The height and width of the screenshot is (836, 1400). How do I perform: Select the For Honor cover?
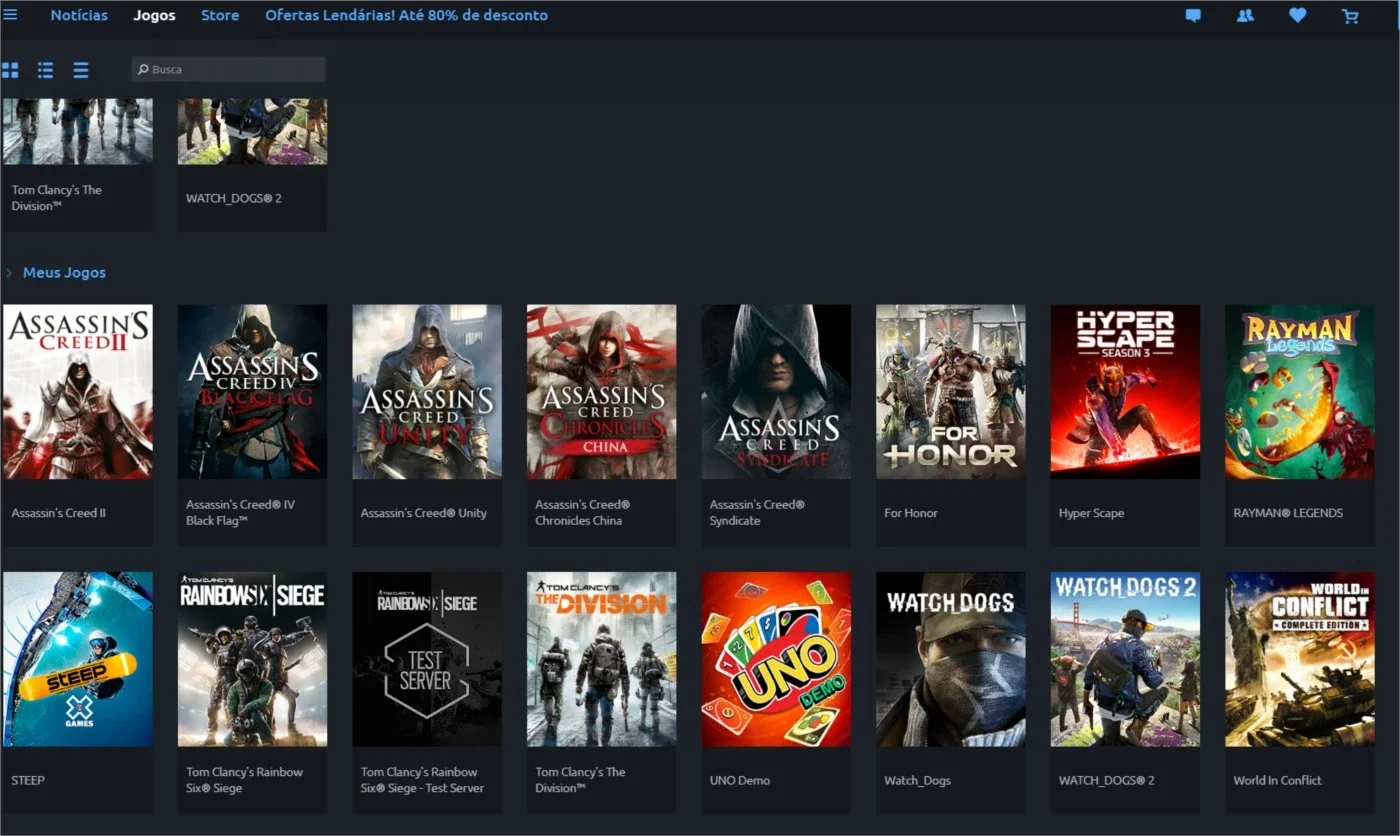coord(950,392)
